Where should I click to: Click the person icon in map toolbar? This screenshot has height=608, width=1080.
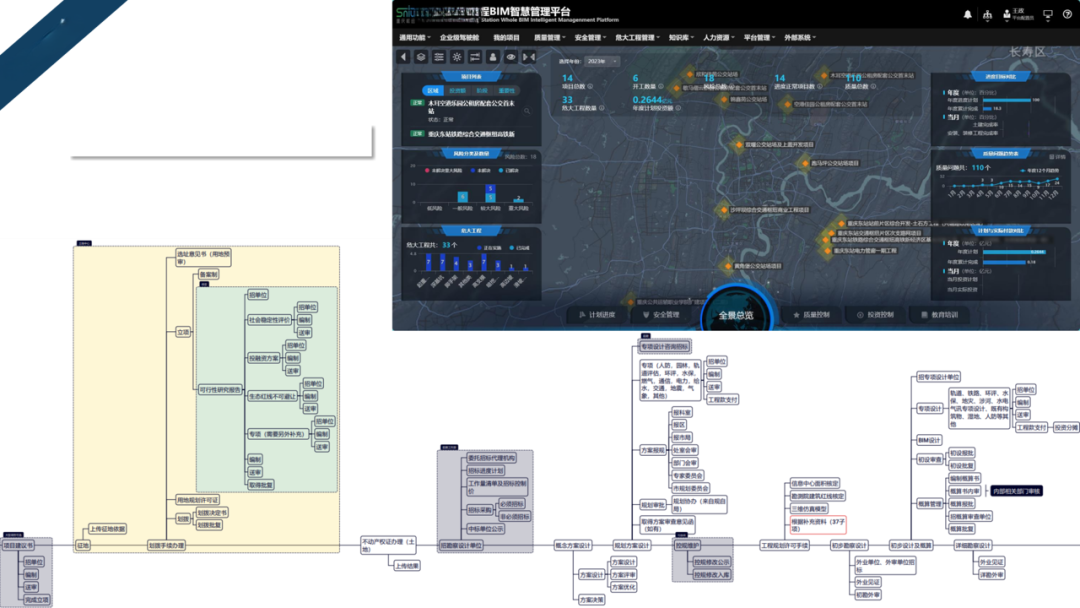point(493,57)
